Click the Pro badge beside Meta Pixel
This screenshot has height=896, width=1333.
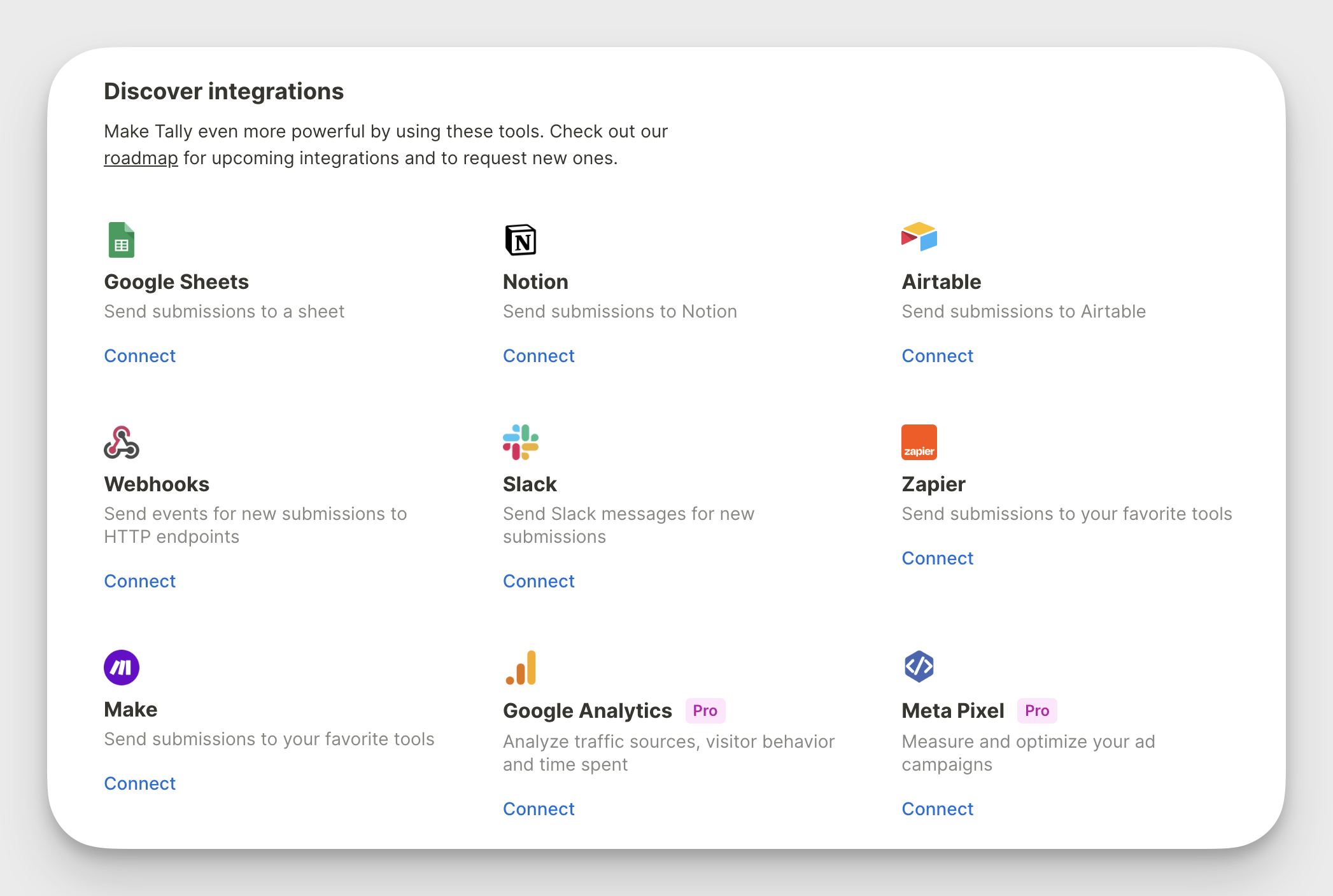tap(1037, 711)
